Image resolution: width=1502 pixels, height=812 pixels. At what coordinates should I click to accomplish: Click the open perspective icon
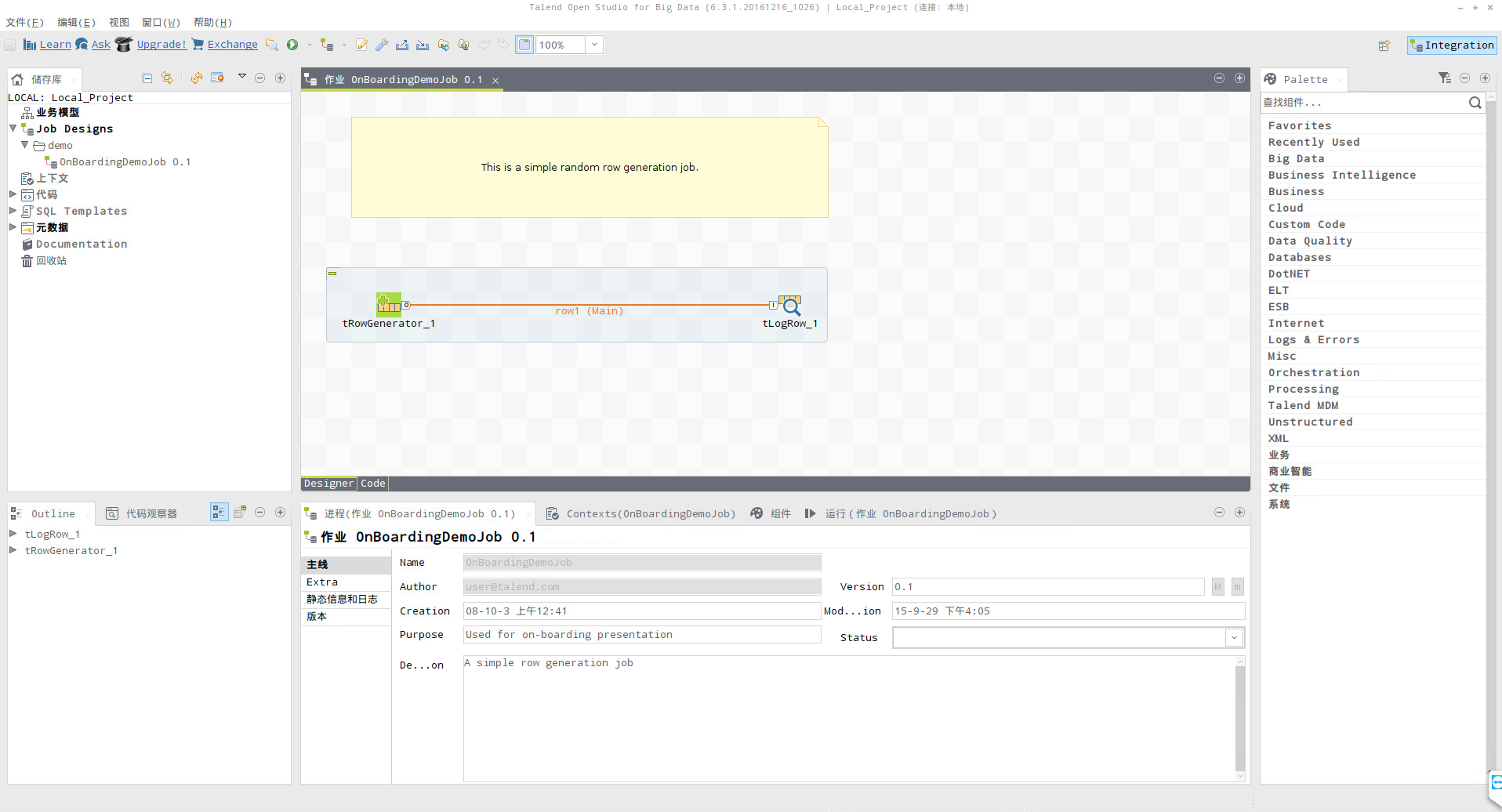(x=1384, y=45)
